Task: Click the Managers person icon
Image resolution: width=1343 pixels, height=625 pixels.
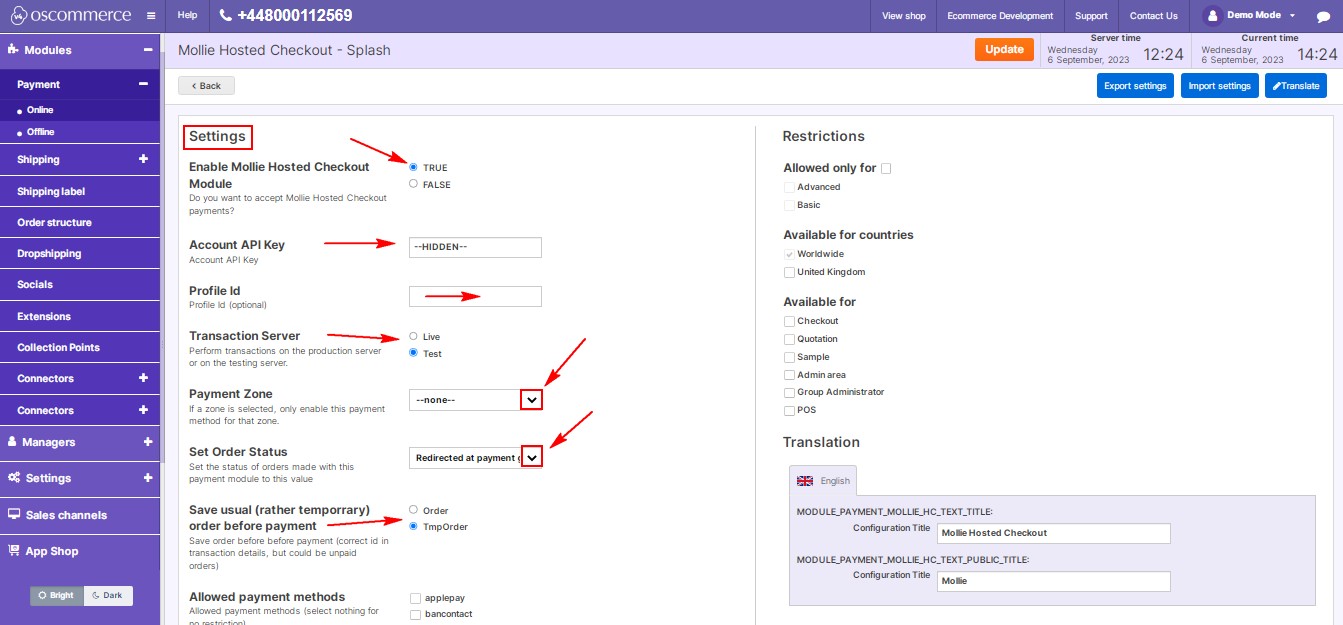Action: [x=13, y=441]
